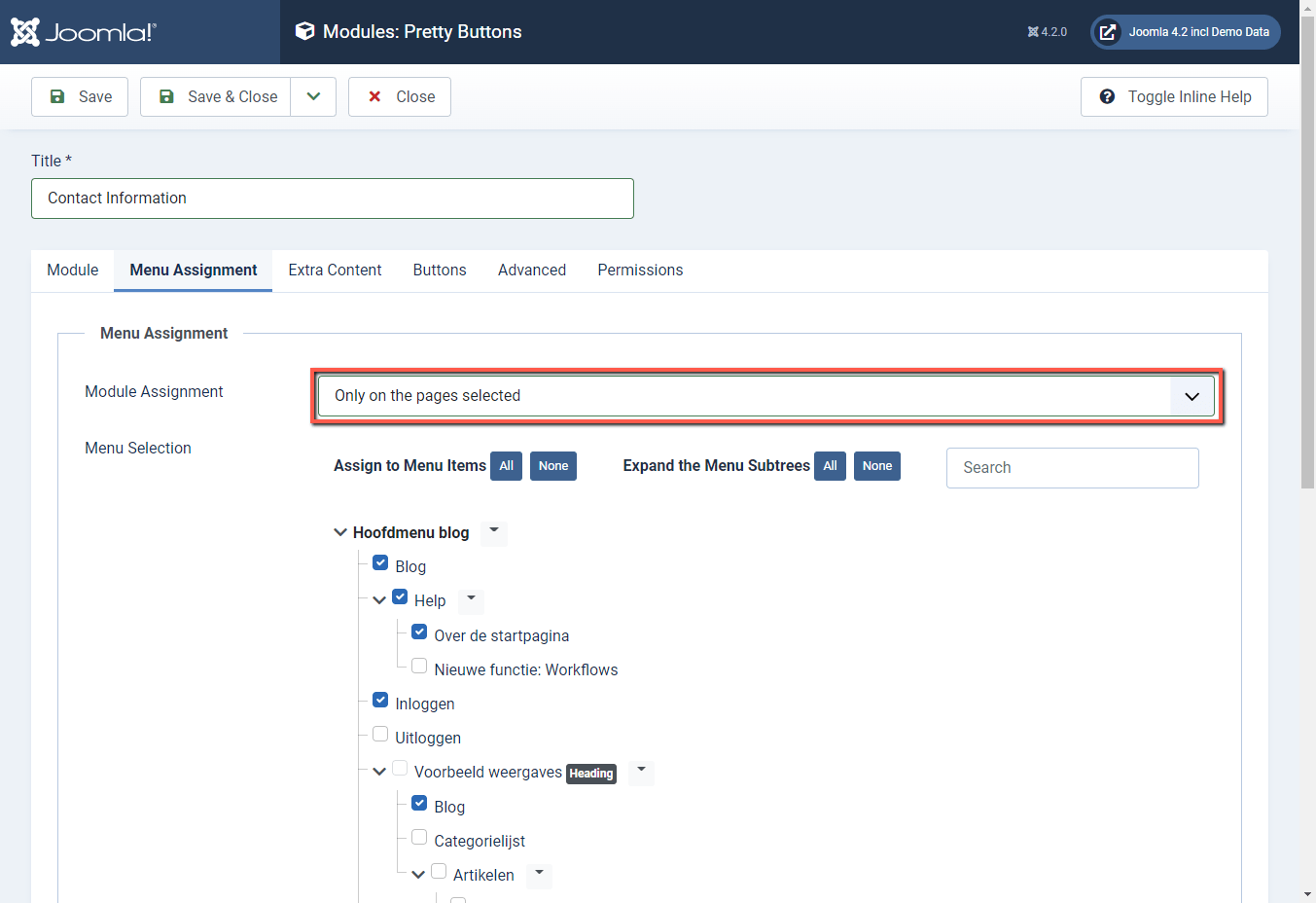
Task: Click the disk icon on Save & Close
Action: pyautogui.click(x=168, y=96)
